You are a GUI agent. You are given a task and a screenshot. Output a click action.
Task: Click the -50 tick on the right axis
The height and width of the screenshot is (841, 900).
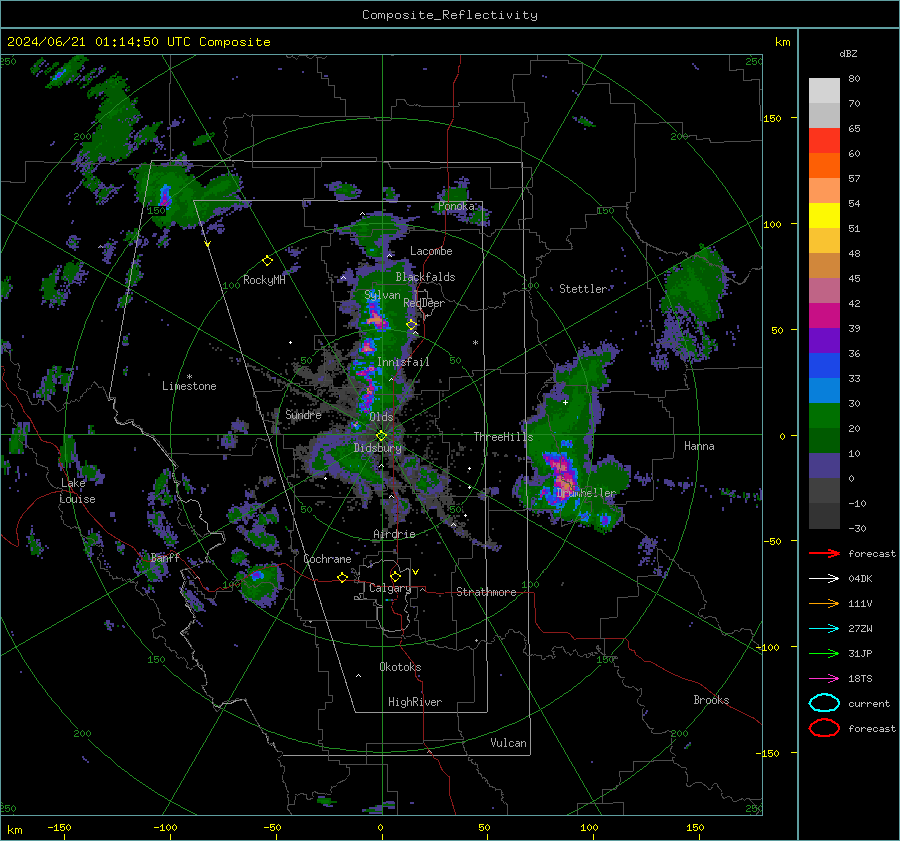click(x=772, y=541)
